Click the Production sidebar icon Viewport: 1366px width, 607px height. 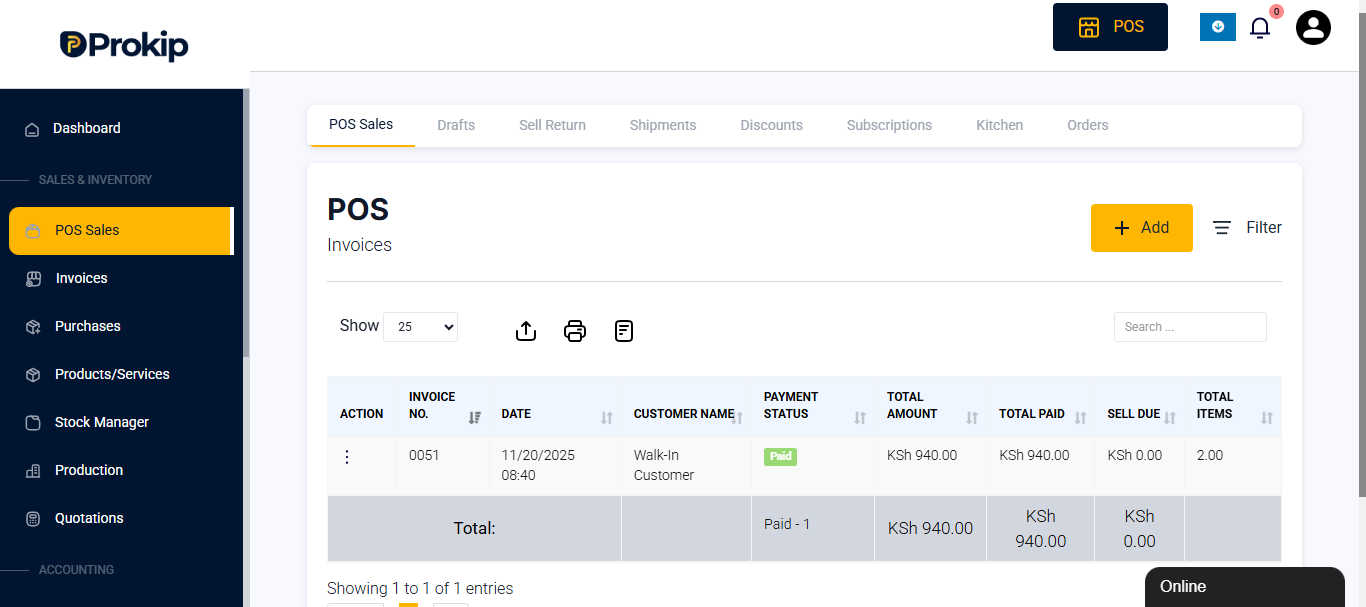click(33, 471)
